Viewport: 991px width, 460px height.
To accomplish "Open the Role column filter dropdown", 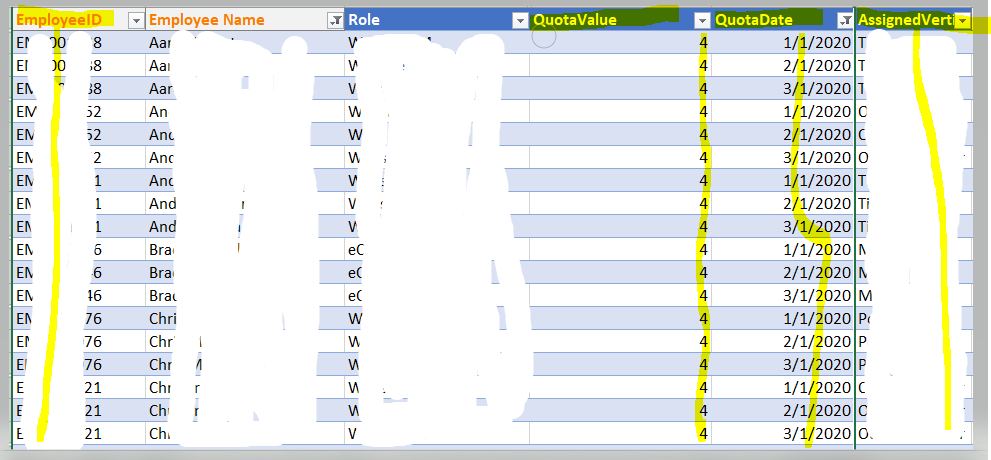I will point(520,21).
